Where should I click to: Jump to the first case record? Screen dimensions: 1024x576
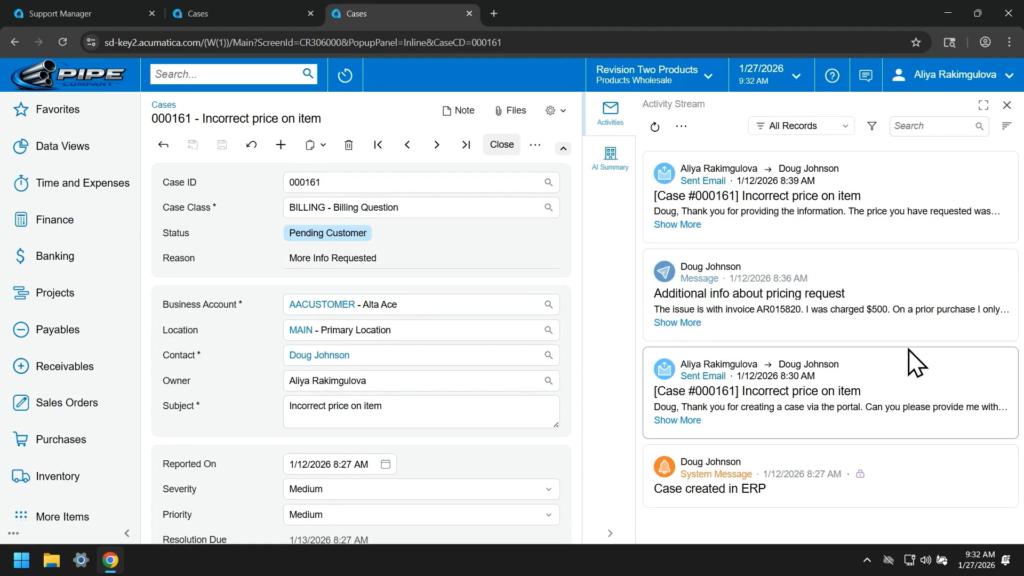[378, 145]
